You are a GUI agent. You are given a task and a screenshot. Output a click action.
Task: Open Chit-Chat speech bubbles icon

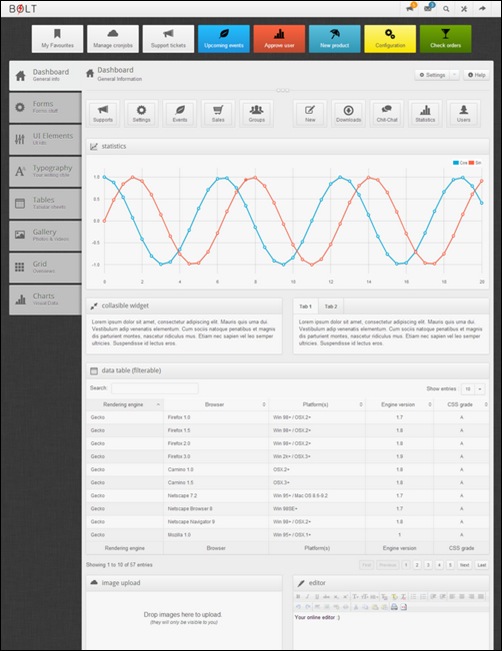click(x=387, y=113)
